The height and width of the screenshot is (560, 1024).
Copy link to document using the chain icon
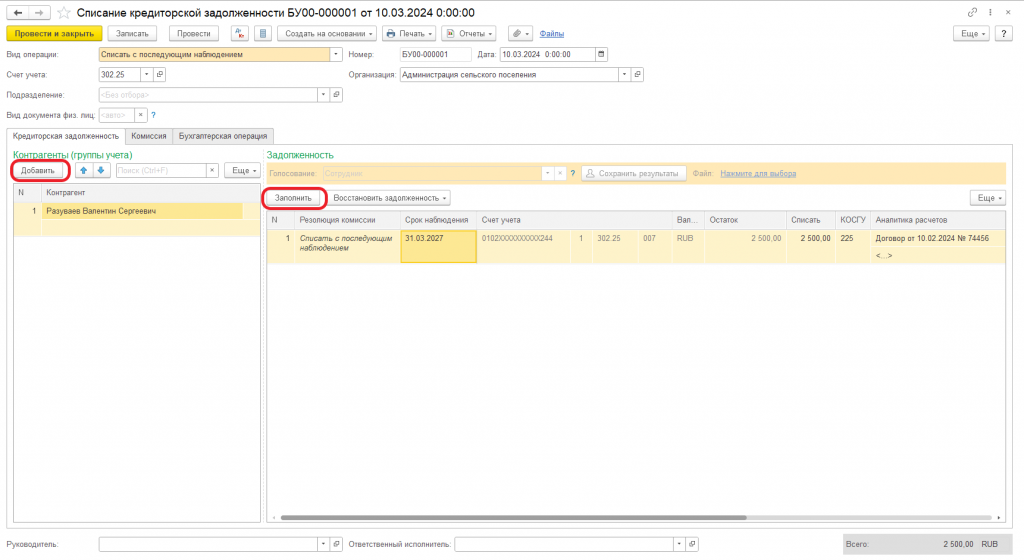972,12
